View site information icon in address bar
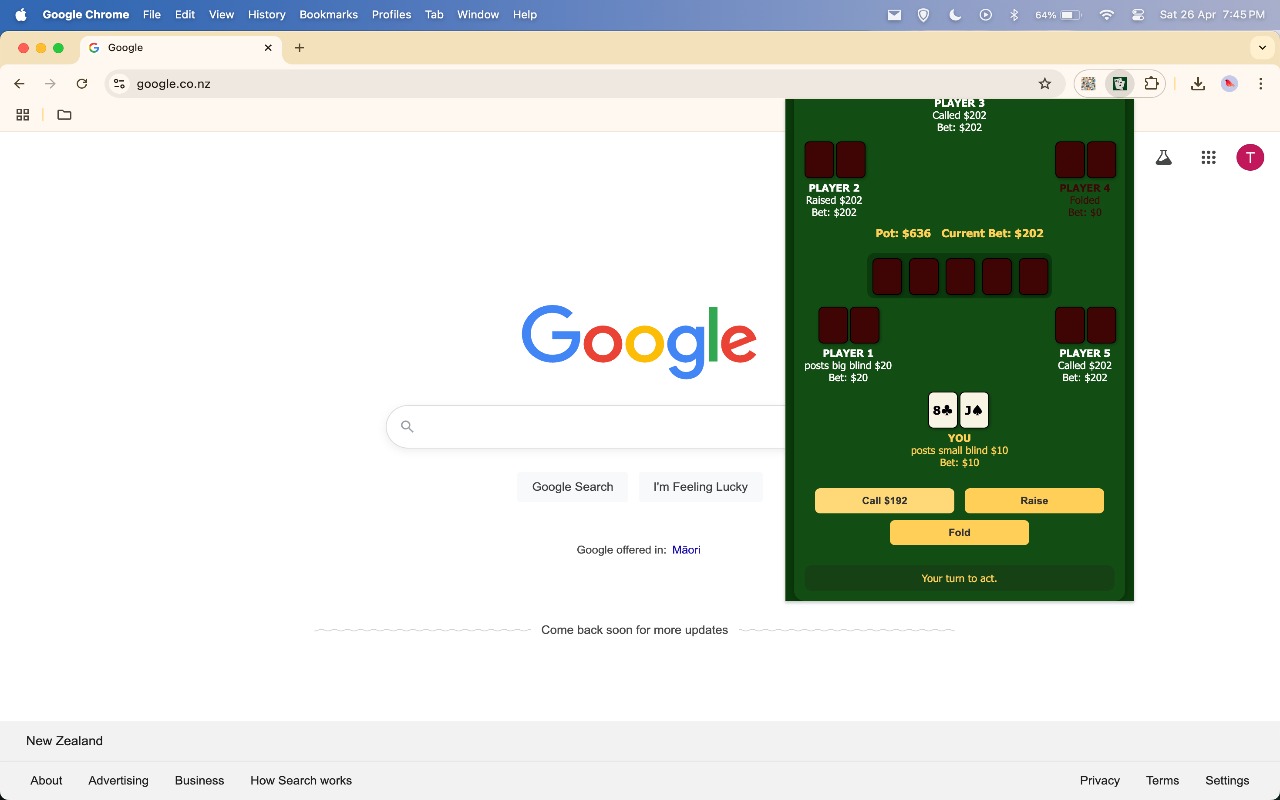This screenshot has width=1280, height=800. click(119, 84)
